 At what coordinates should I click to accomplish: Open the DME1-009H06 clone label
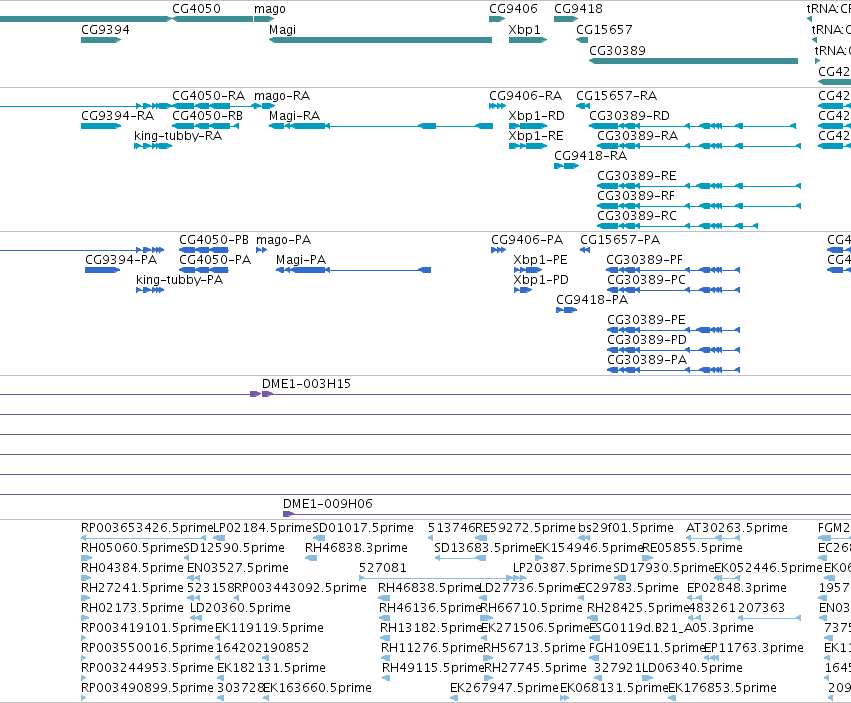click(328, 504)
